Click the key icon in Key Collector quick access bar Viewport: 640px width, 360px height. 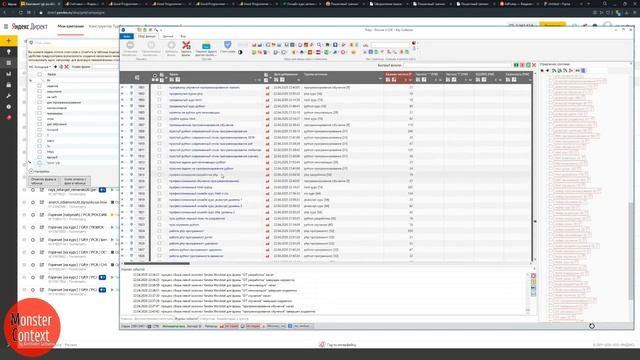(156, 30)
